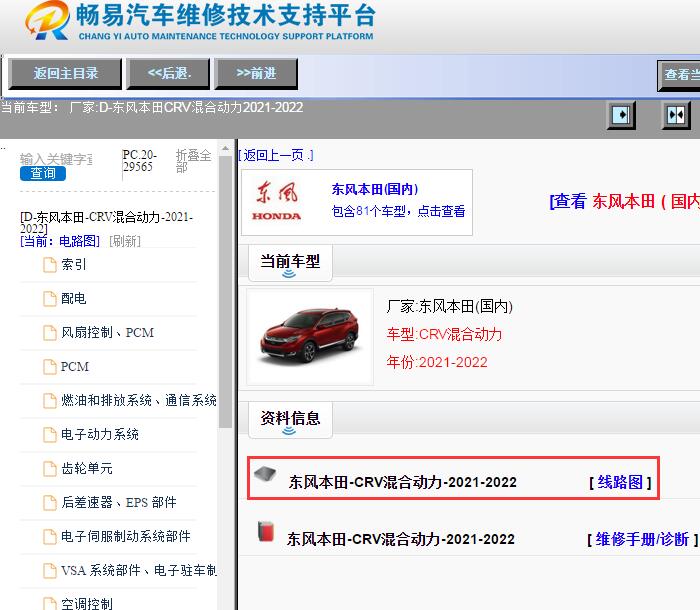The height and width of the screenshot is (610, 700).
Task: Click 年份:2021-2022 text
Action: [x=437, y=362]
